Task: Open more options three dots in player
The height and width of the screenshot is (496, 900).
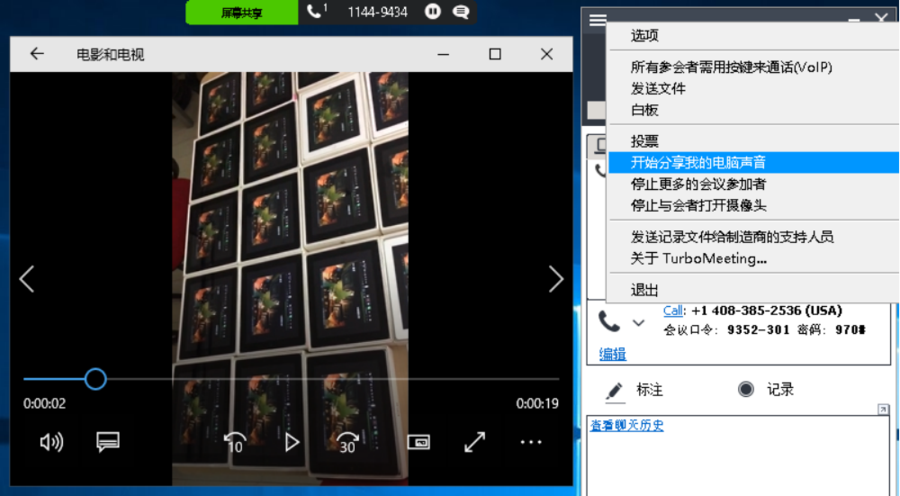Action: point(531,442)
